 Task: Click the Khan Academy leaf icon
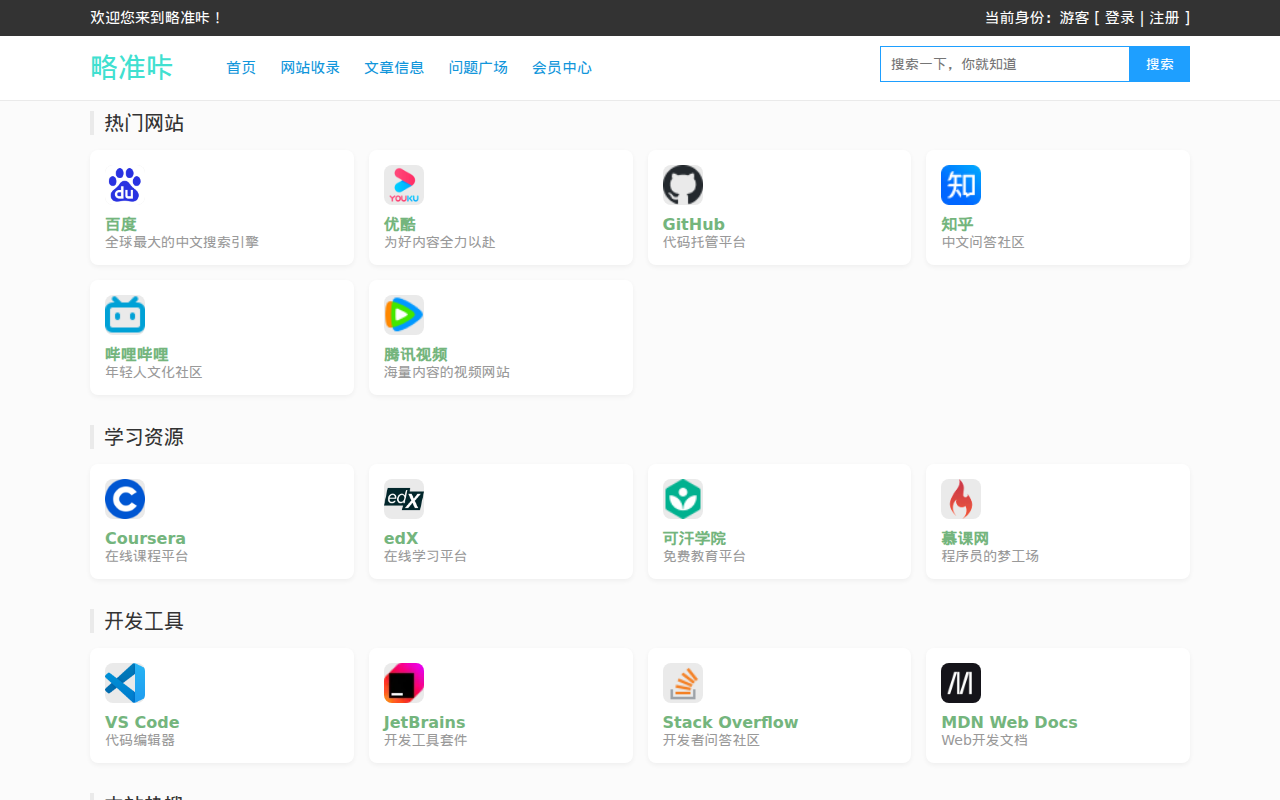[x=682, y=499]
